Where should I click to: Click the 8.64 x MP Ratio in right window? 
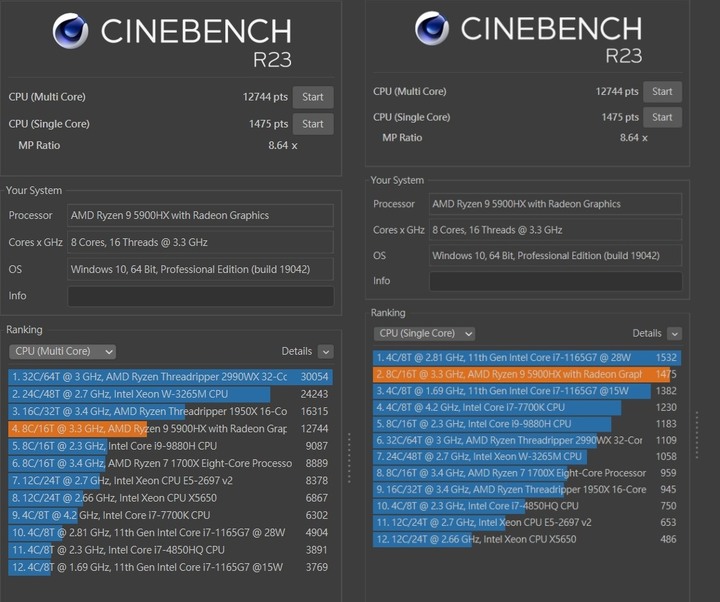(634, 138)
